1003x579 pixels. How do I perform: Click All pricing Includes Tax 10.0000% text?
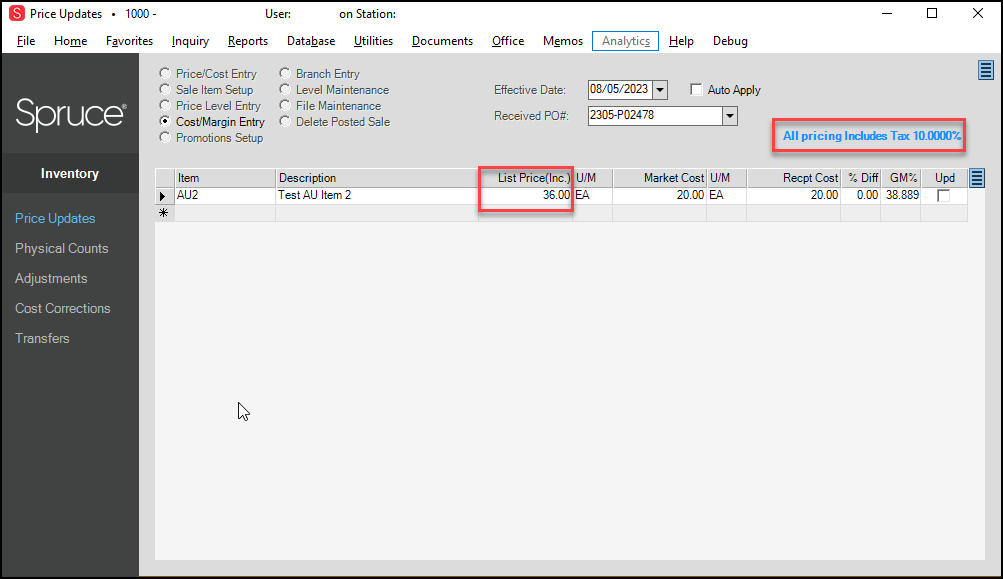point(871,136)
